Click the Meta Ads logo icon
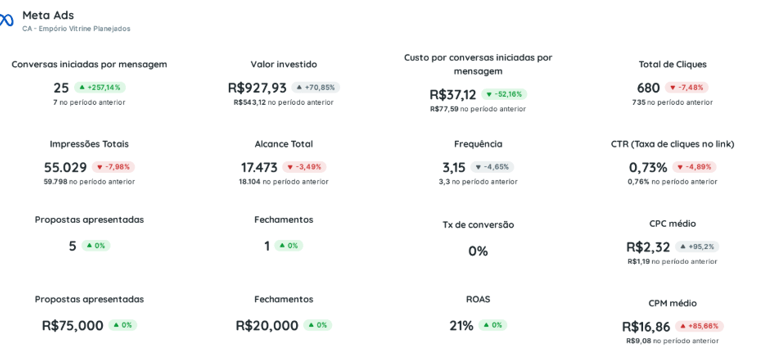768x362 pixels. coord(6,20)
